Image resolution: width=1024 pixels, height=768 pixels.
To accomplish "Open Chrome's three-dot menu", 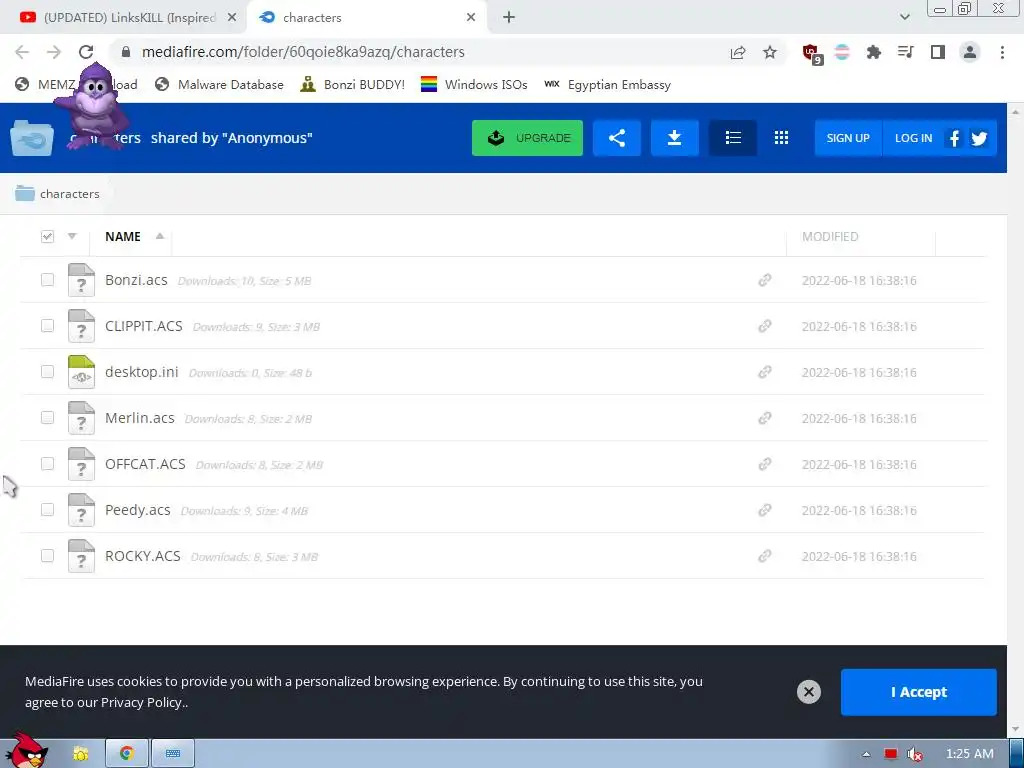I will coord(1002,52).
